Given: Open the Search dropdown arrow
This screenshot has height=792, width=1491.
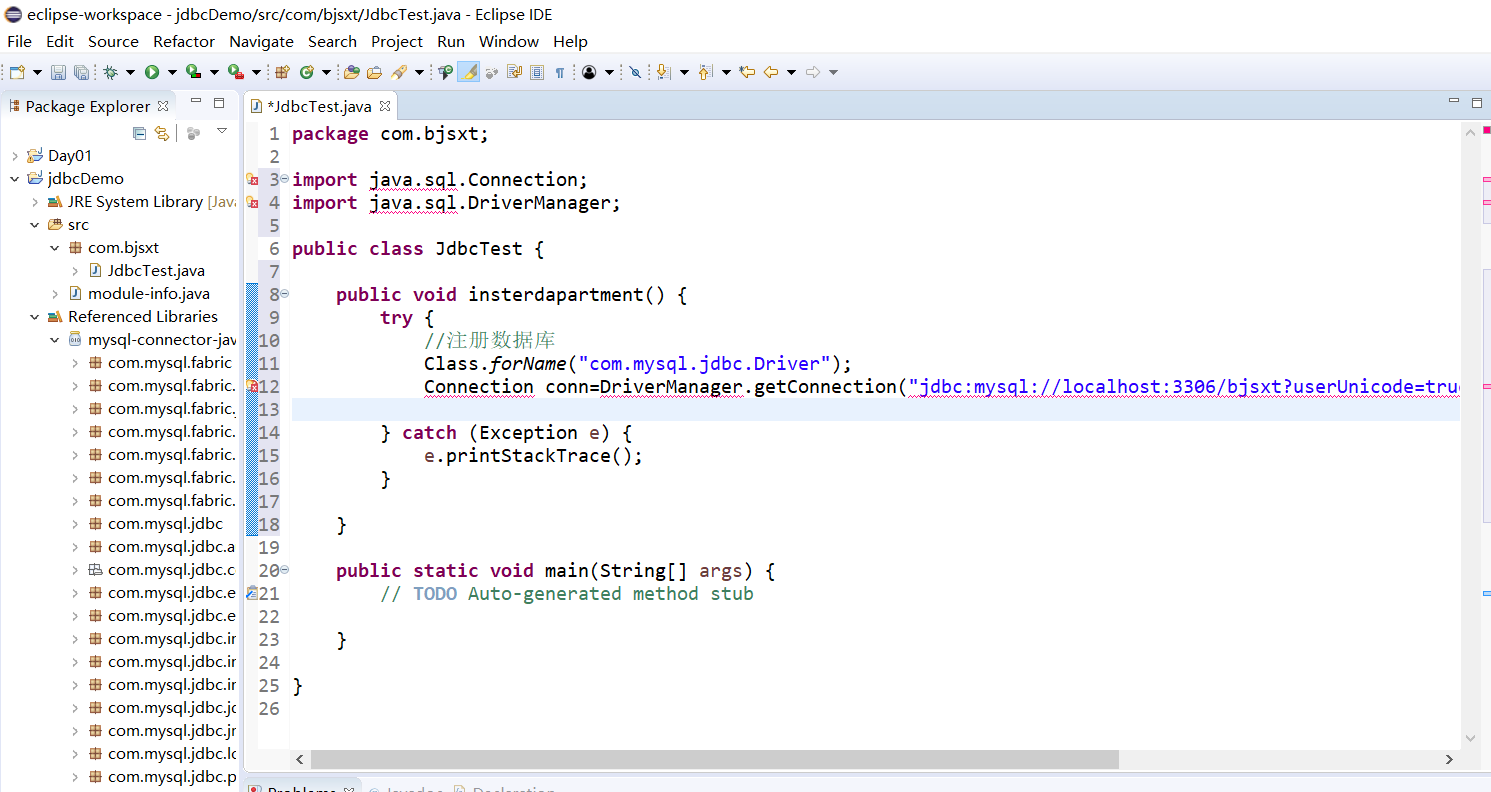Looking at the screenshot, I should pyautogui.click(x=419, y=72).
